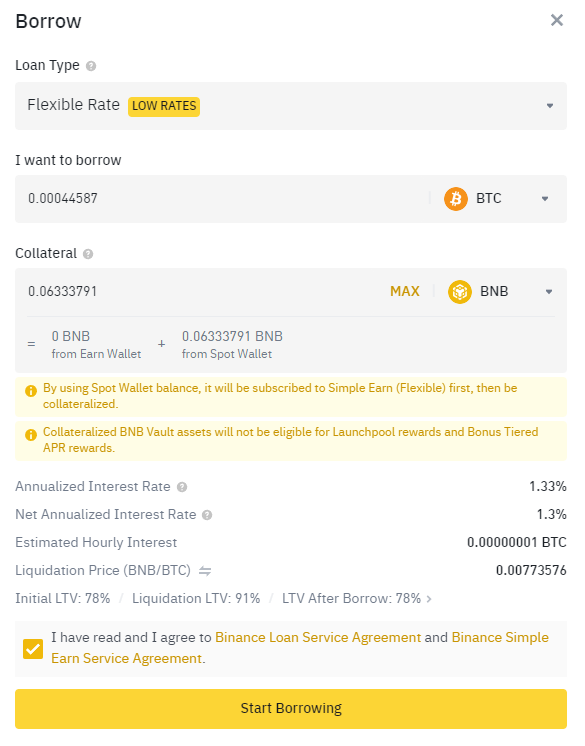
Task: Click Spot Wallet notice info icon
Action: pyautogui.click(x=31, y=391)
